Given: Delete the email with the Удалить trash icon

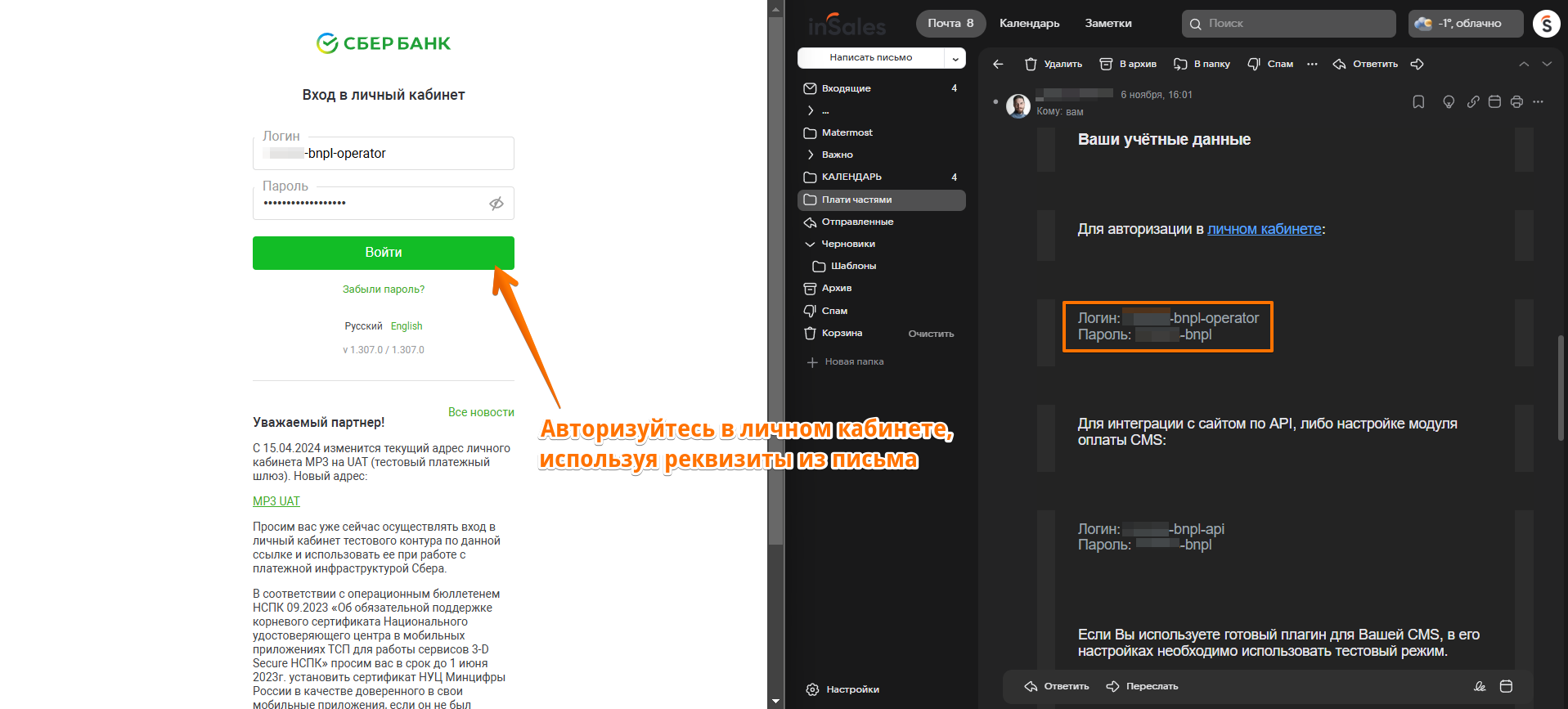Looking at the screenshot, I should (x=1054, y=64).
